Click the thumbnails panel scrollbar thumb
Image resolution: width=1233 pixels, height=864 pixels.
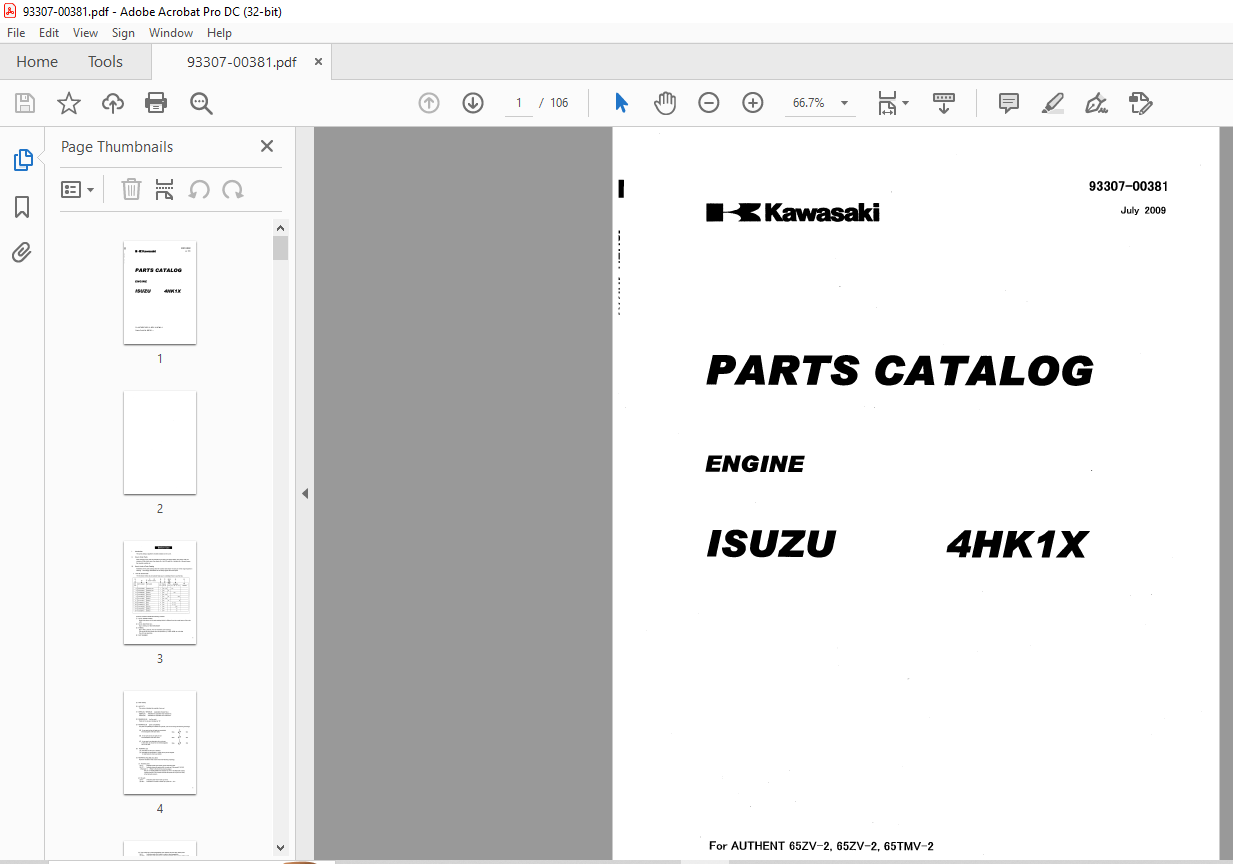pos(281,248)
